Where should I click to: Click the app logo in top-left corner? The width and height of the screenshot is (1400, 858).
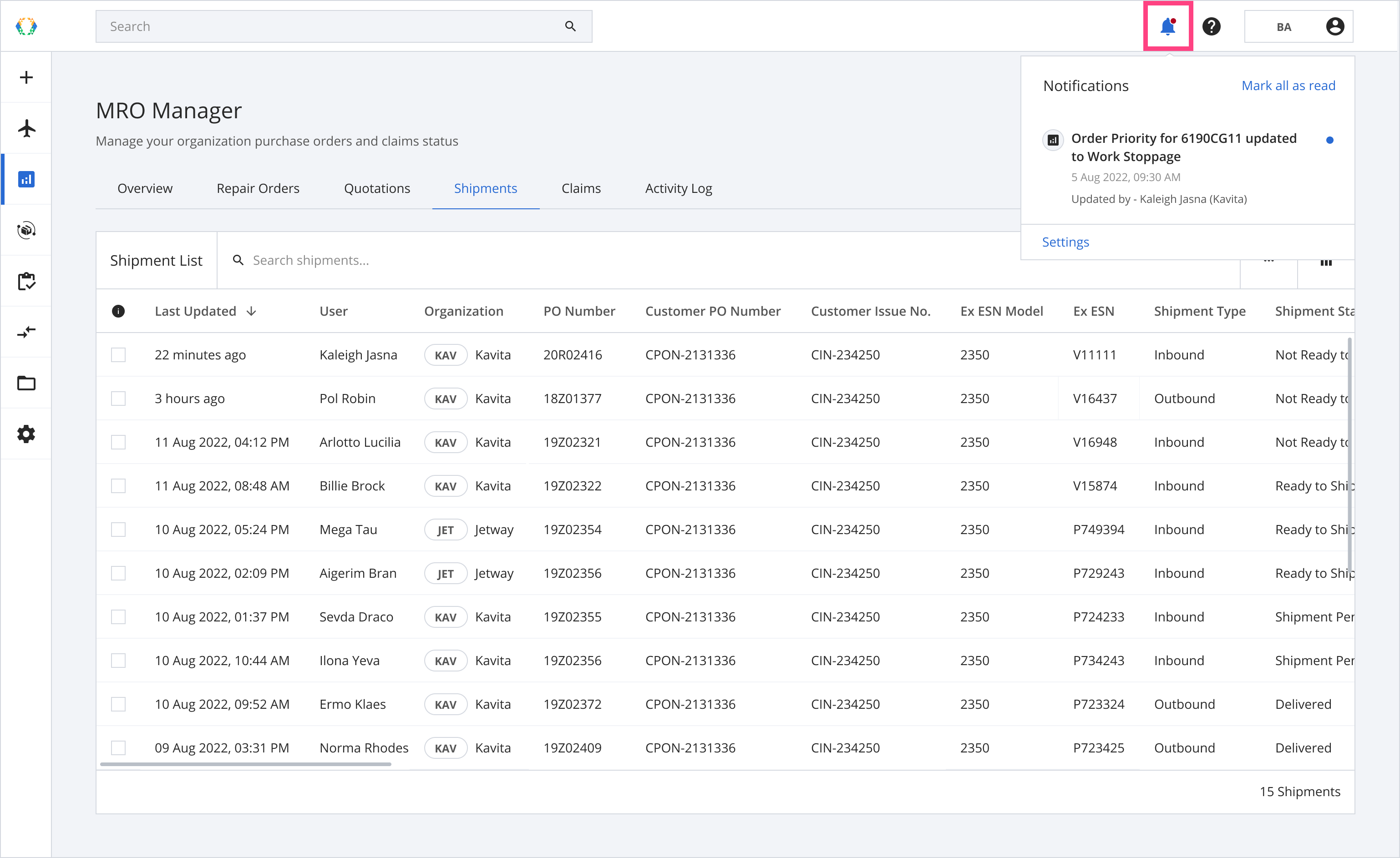(26, 26)
